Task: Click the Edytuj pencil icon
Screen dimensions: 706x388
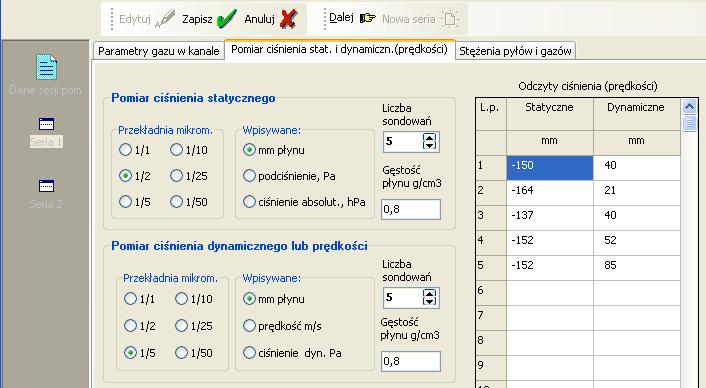Action: click(x=165, y=19)
